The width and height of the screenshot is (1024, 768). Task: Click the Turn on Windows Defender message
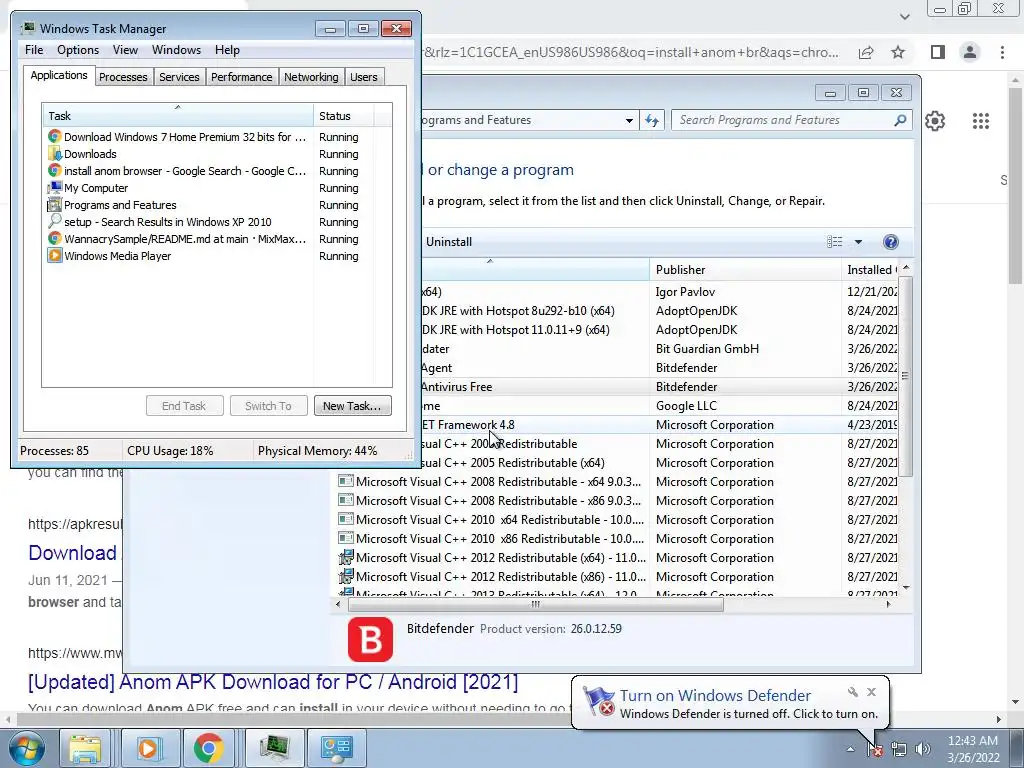715,696
